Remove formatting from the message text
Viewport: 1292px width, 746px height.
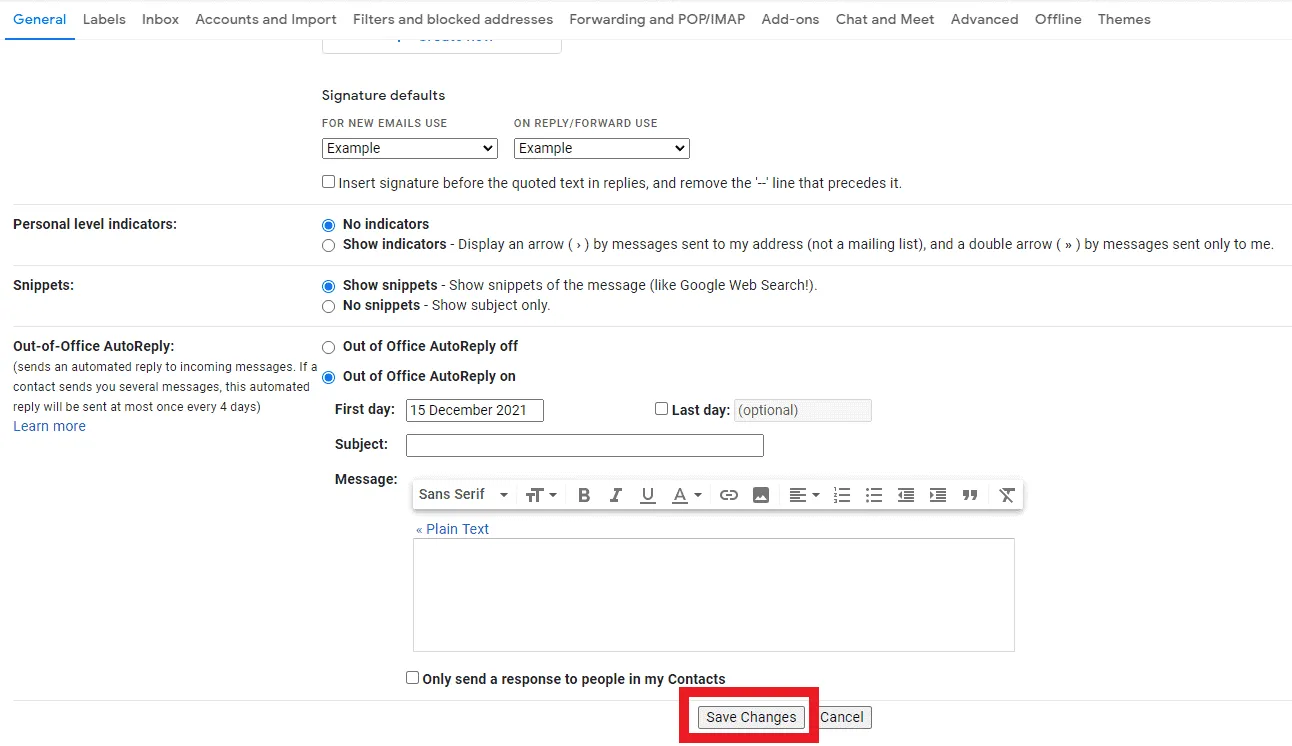point(1007,494)
